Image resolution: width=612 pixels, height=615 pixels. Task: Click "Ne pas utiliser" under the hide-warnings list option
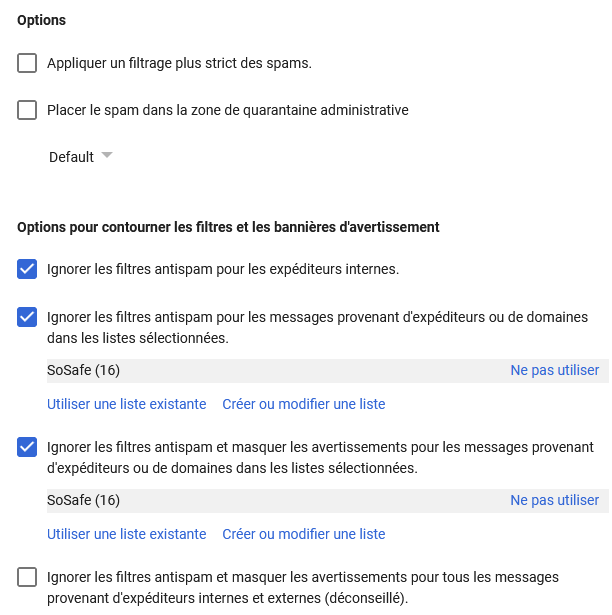pos(554,501)
